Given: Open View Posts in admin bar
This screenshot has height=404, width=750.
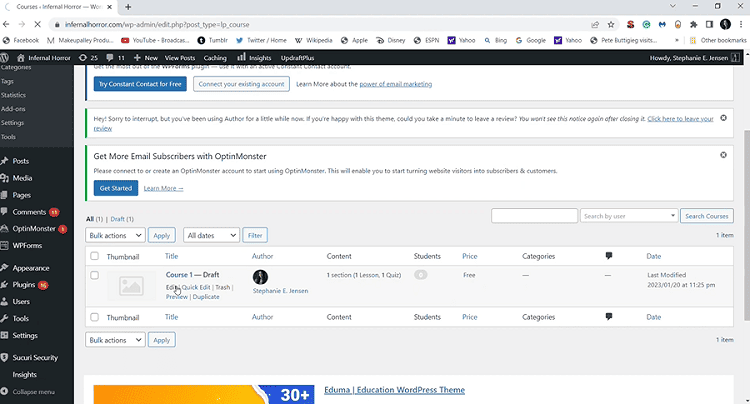Looking at the screenshot, I should click(x=180, y=58).
